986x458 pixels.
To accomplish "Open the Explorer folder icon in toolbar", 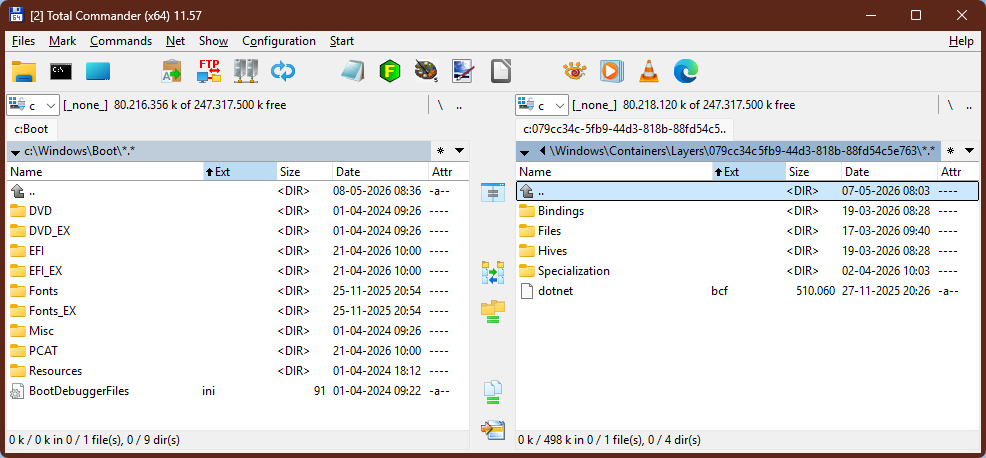I will pyautogui.click(x=25, y=72).
